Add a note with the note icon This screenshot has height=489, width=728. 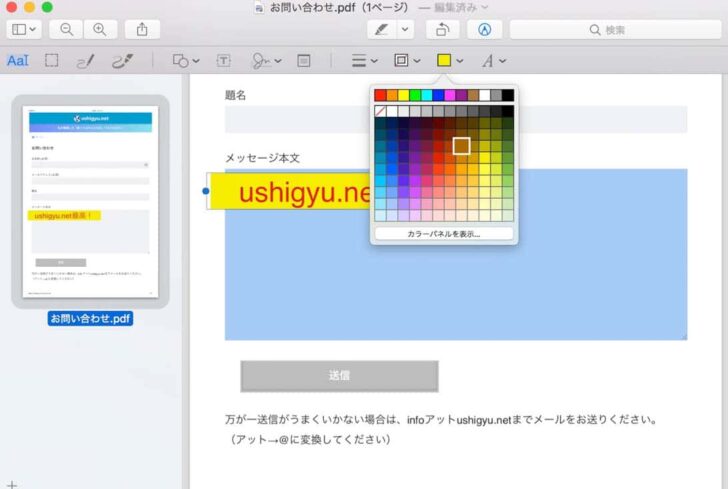coord(304,60)
